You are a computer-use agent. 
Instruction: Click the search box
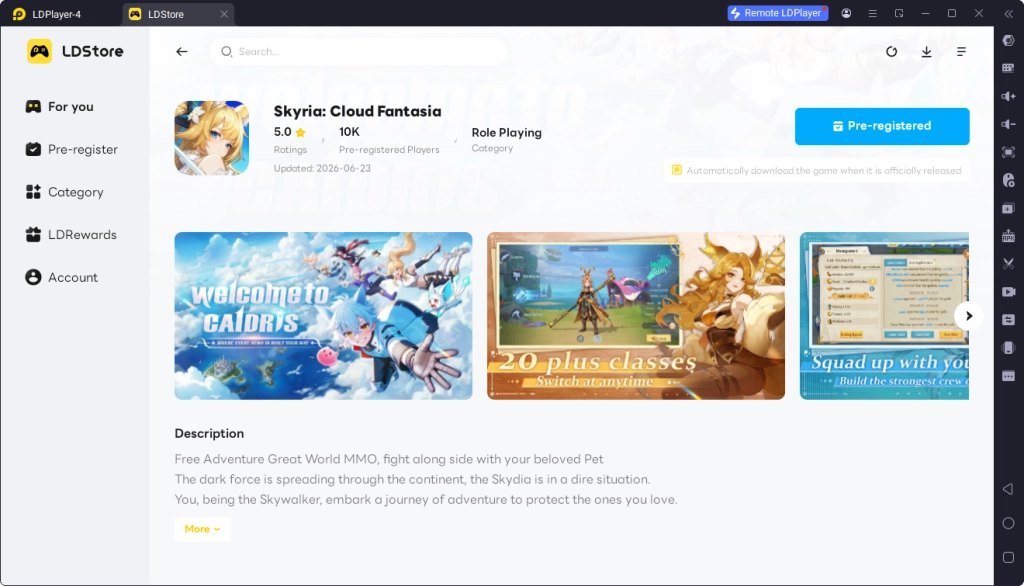(x=358, y=52)
